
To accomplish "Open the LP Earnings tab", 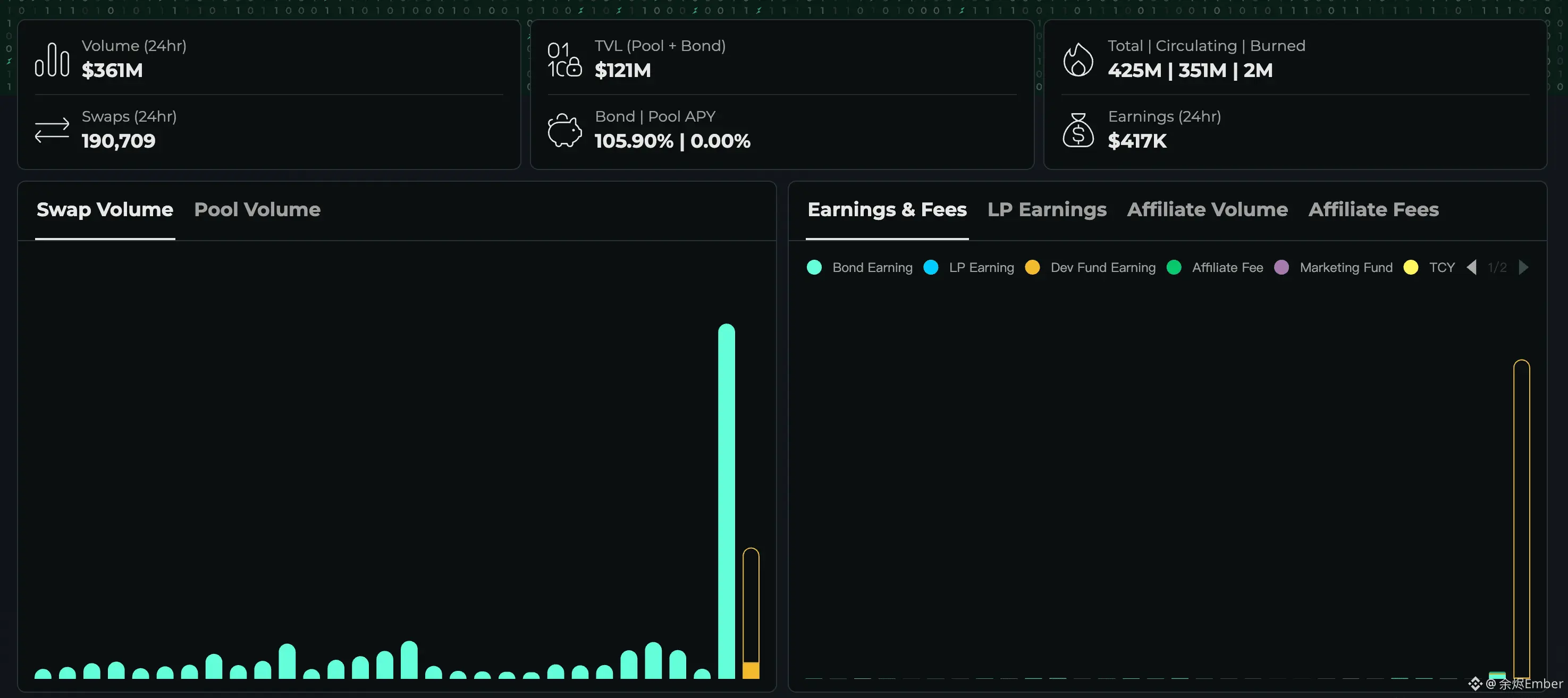I will (x=1047, y=209).
